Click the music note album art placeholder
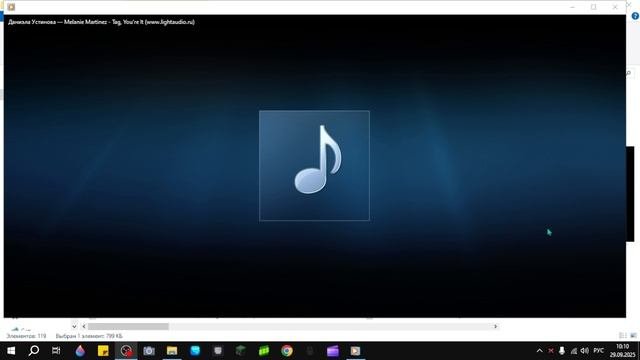The height and width of the screenshot is (360, 640). [x=314, y=166]
